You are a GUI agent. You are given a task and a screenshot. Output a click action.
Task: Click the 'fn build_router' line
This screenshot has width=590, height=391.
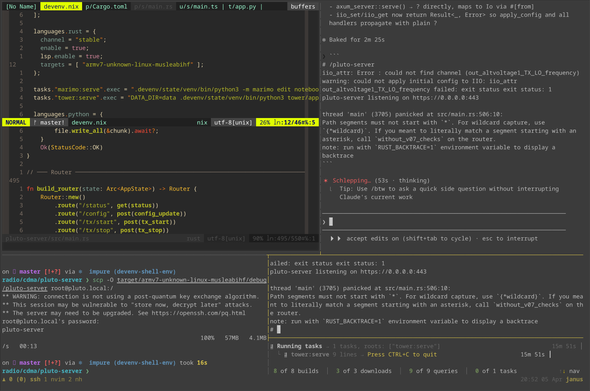(x=112, y=189)
